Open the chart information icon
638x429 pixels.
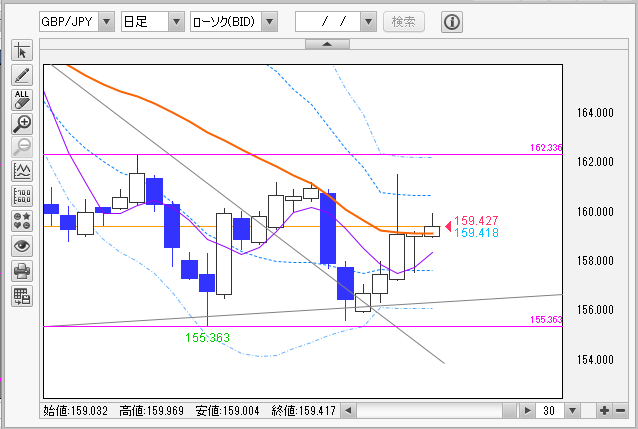click(x=452, y=22)
